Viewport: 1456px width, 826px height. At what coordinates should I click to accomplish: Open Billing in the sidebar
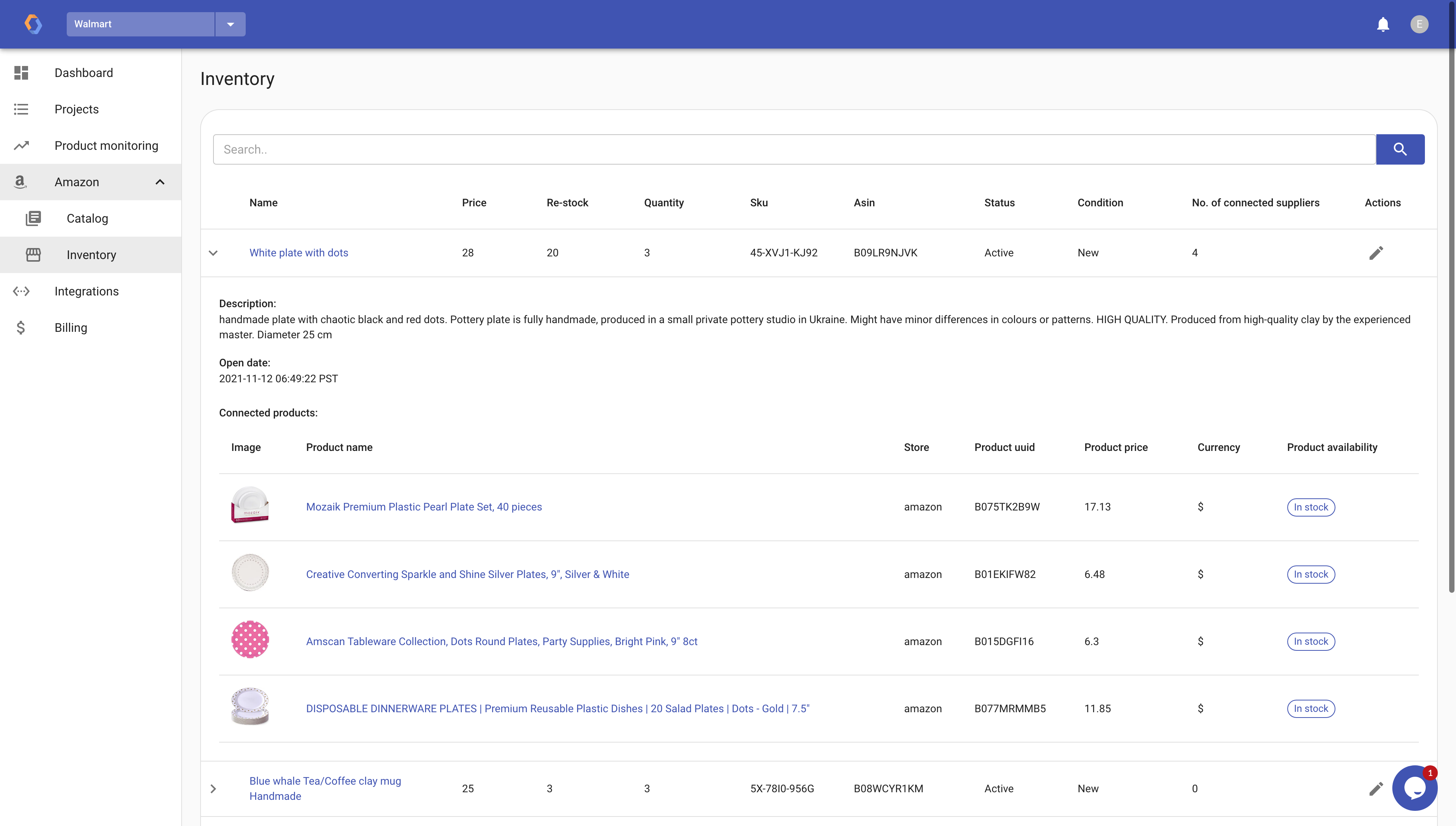coord(70,328)
